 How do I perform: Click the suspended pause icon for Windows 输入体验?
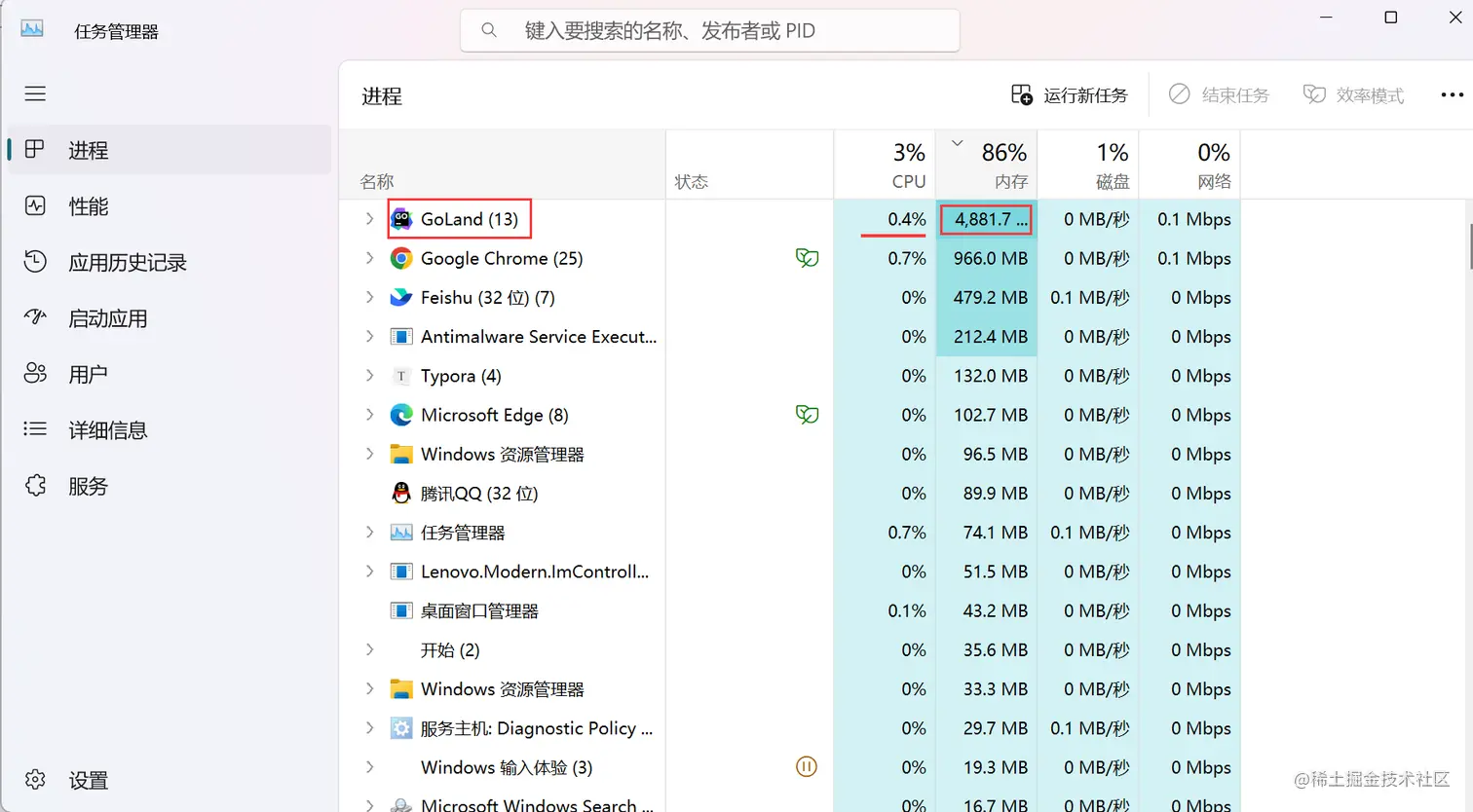point(807,767)
